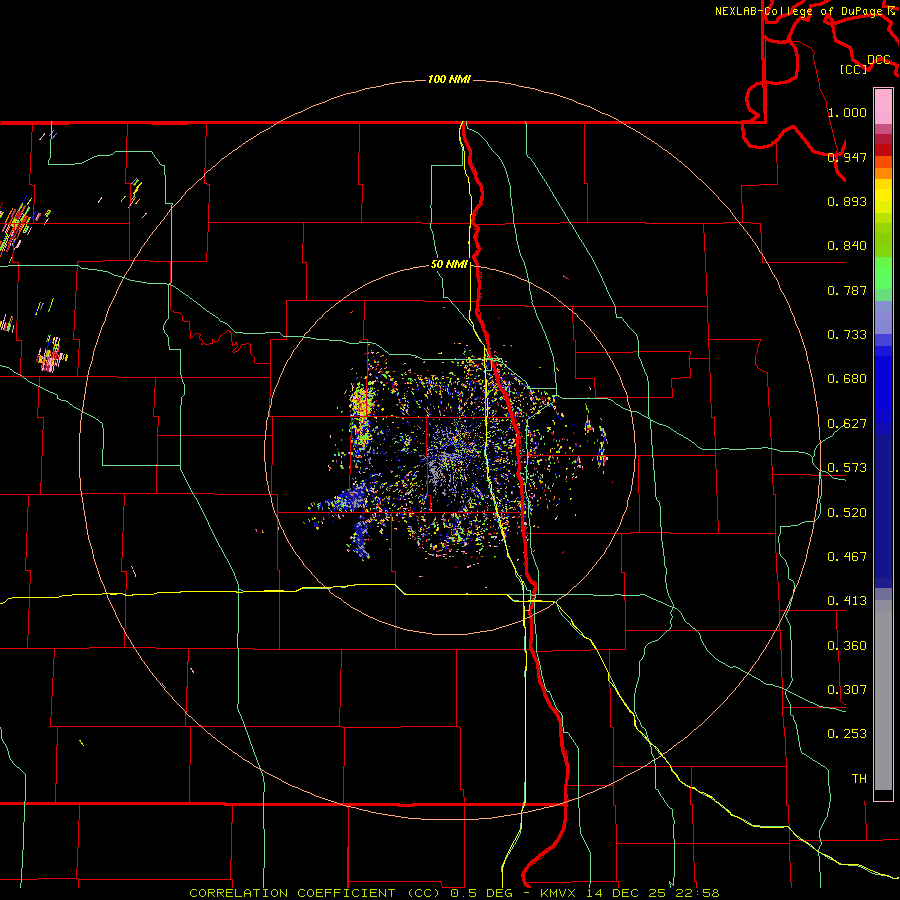Click the 0.893 scale value

click(847, 201)
